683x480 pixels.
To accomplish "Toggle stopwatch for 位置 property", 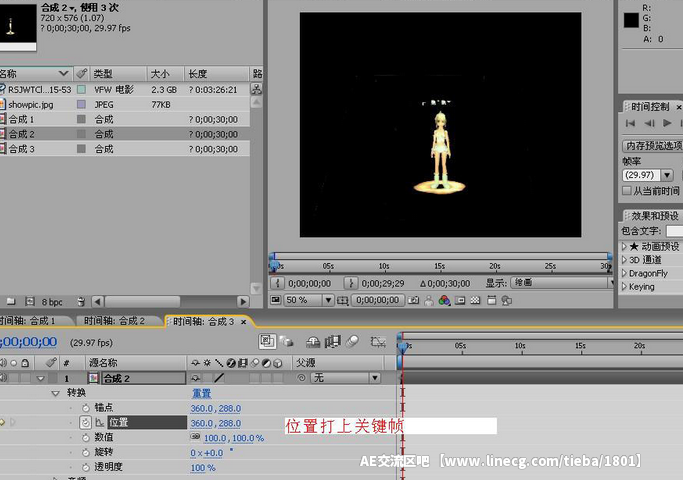I will click(86, 423).
